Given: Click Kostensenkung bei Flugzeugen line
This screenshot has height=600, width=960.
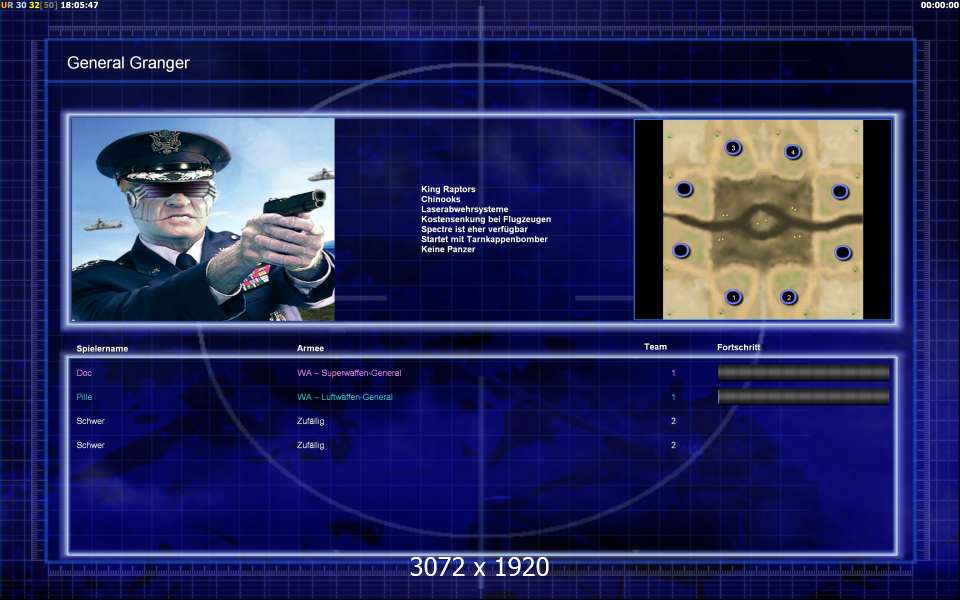Looking at the screenshot, I should pos(486,219).
